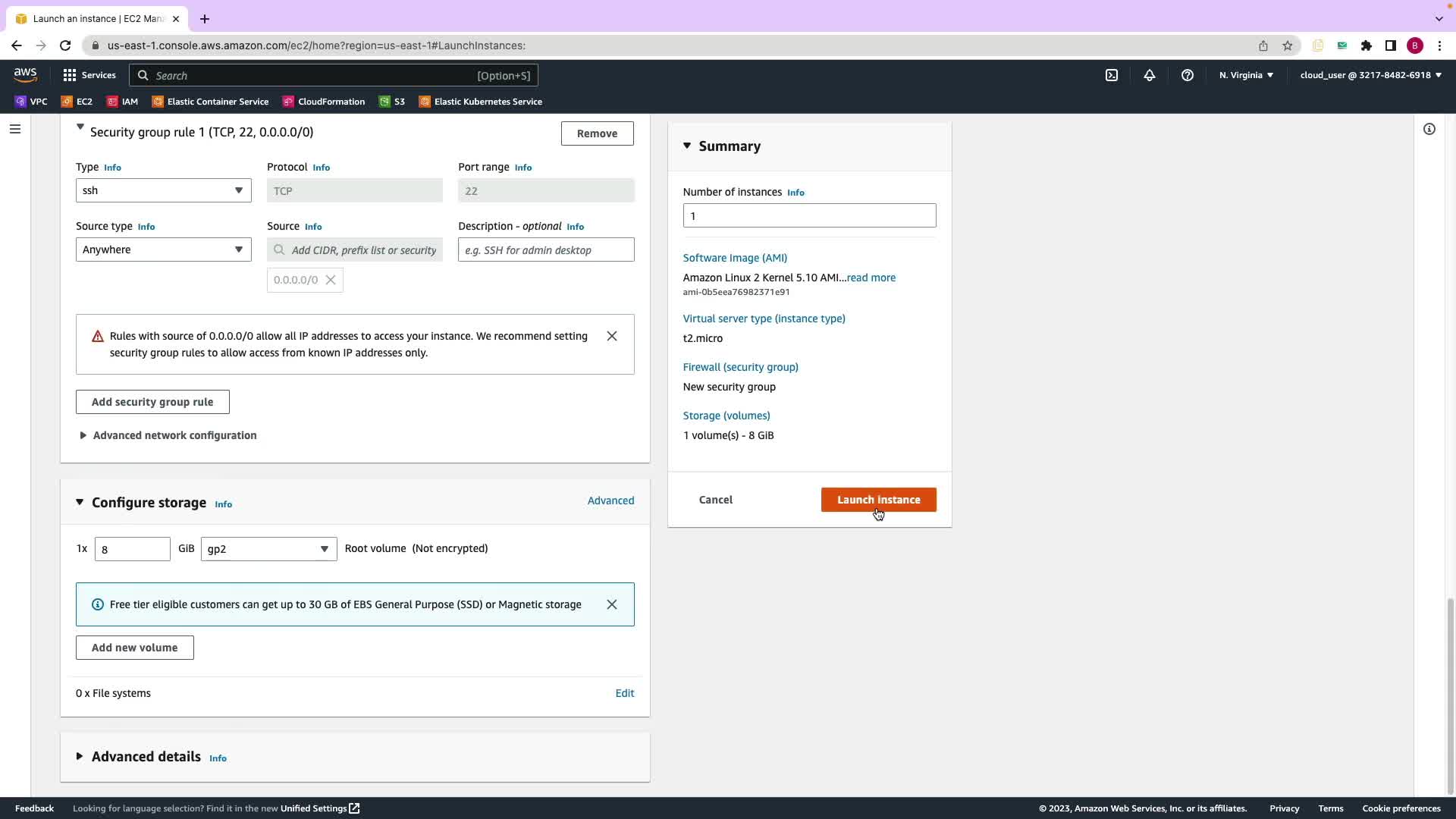Open the N. Virginia region menu
The width and height of the screenshot is (1456, 819).
1246,75
